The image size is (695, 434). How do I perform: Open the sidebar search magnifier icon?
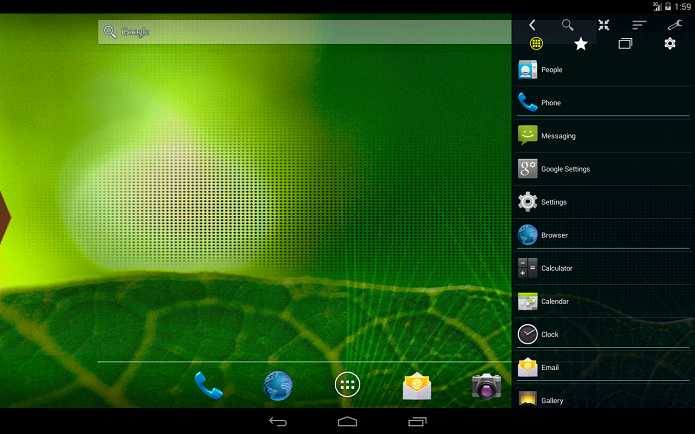pyautogui.click(x=567, y=25)
